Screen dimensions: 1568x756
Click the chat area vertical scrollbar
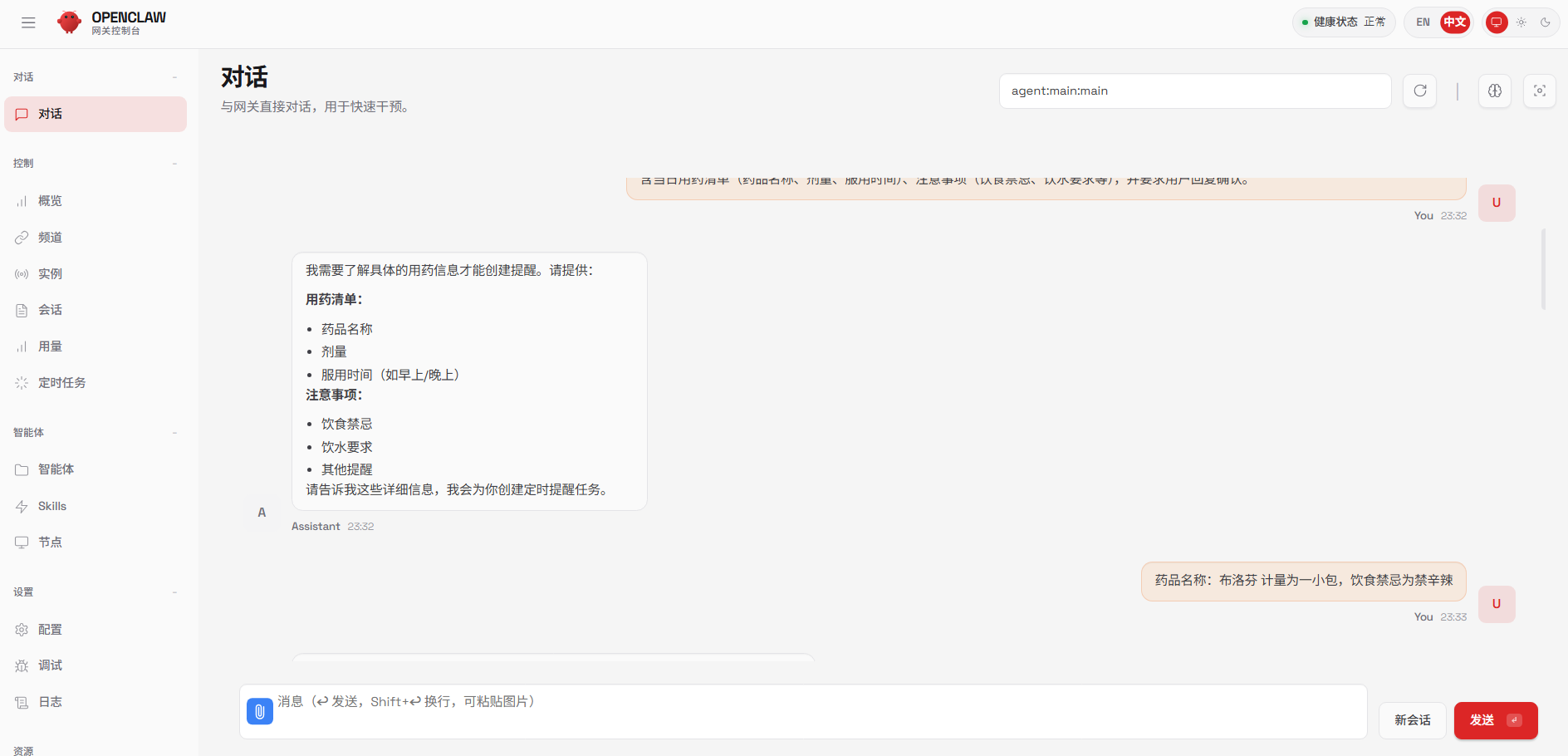point(1543,269)
